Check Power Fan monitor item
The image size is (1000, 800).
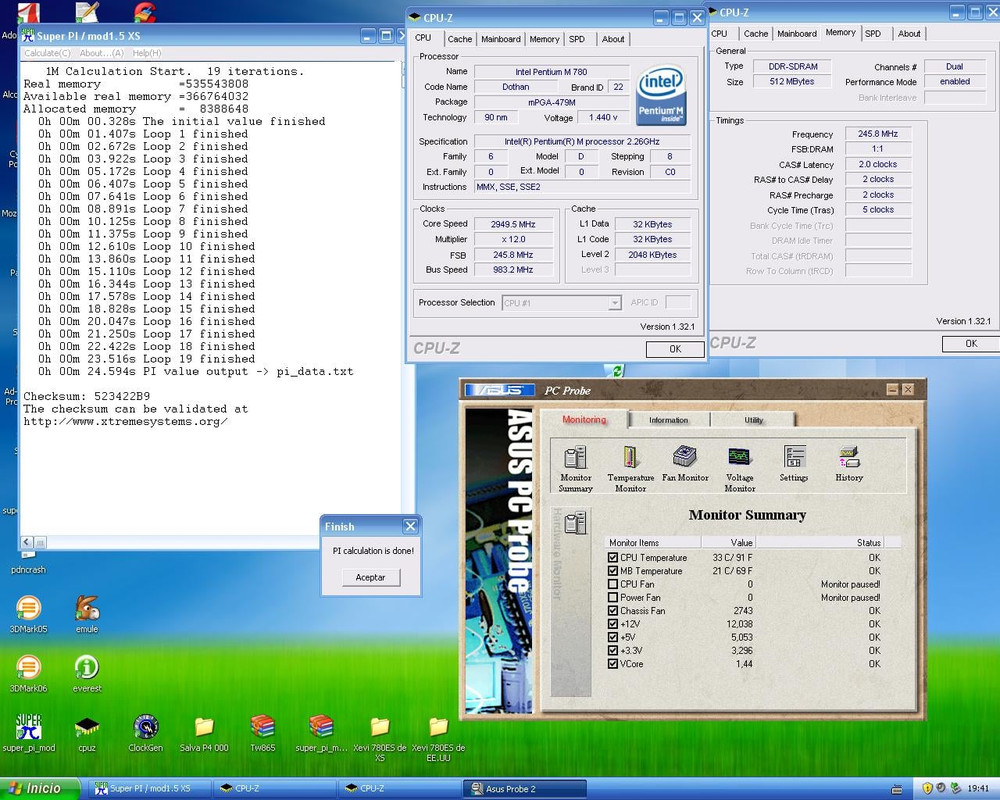click(x=613, y=598)
